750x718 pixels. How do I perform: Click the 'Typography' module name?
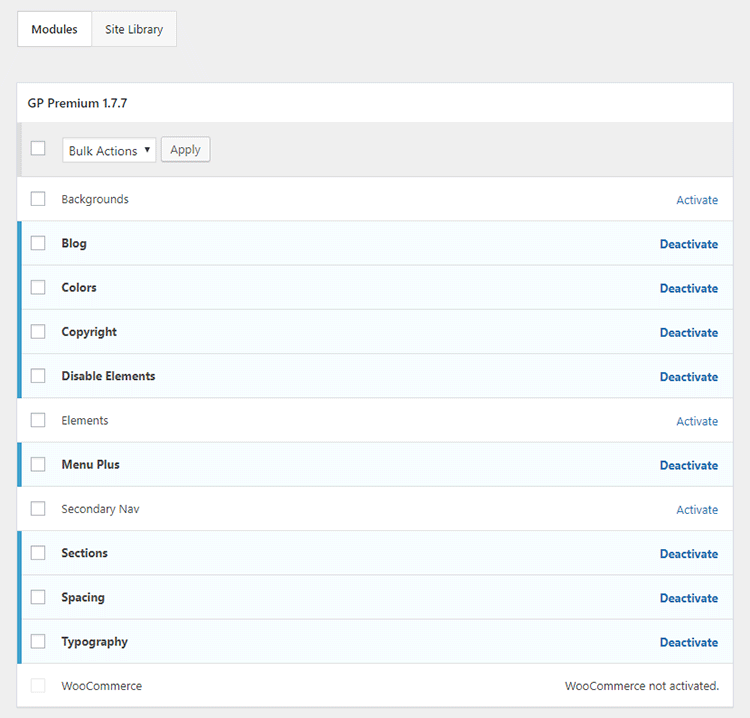(94, 642)
